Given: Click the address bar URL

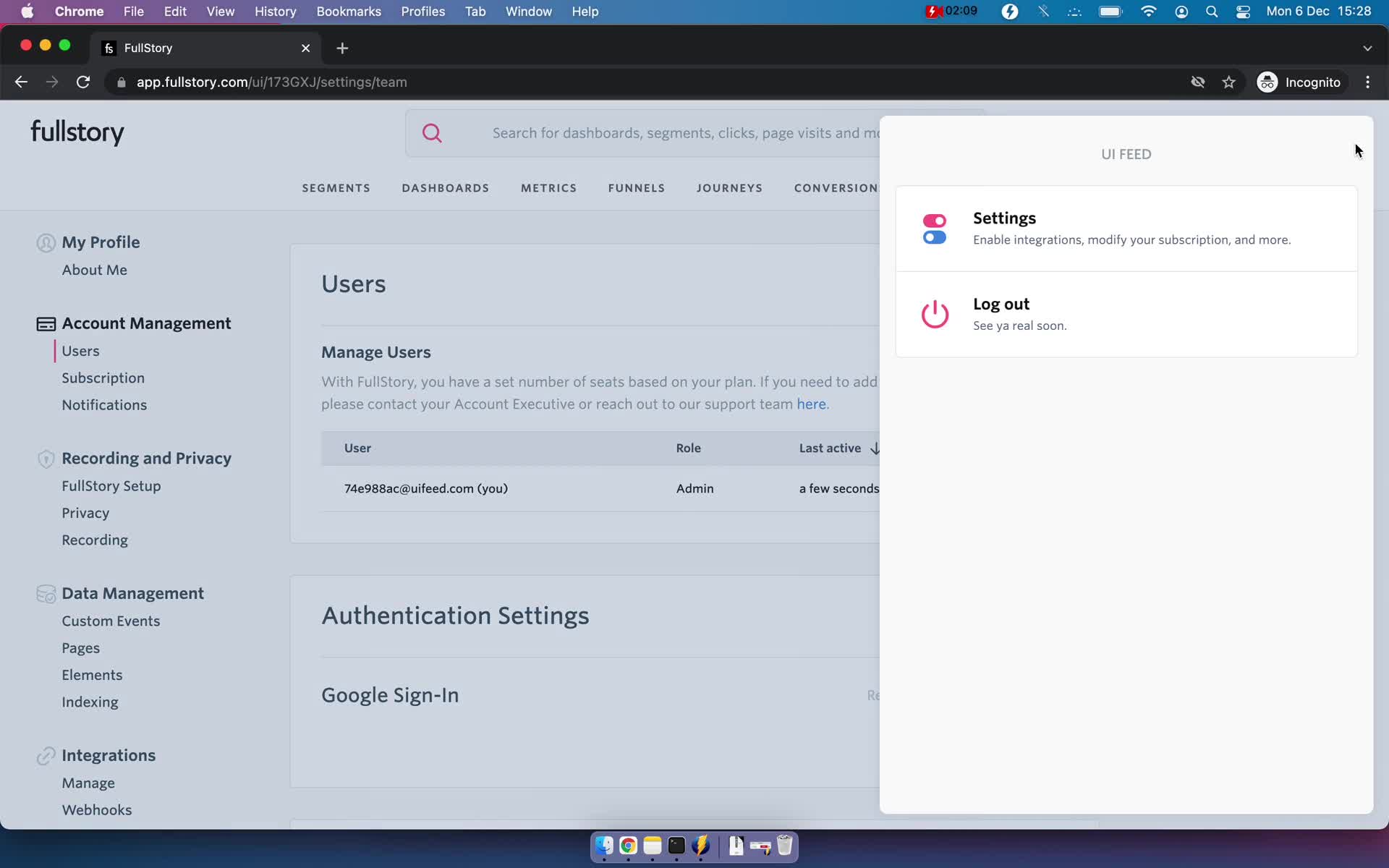Looking at the screenshot, I should click(x=272, y=82).
